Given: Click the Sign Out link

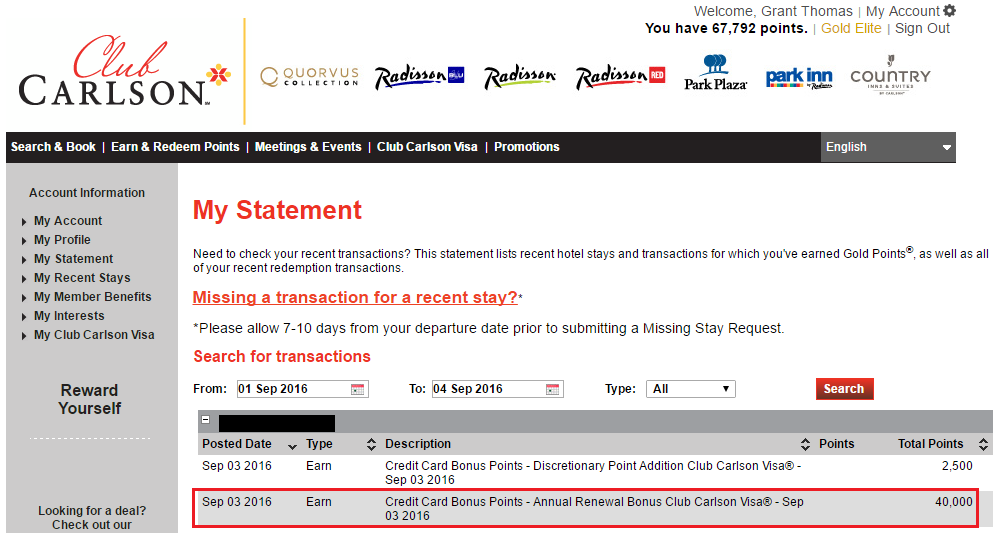Looking at the screenshot, I should click(922, 29).
